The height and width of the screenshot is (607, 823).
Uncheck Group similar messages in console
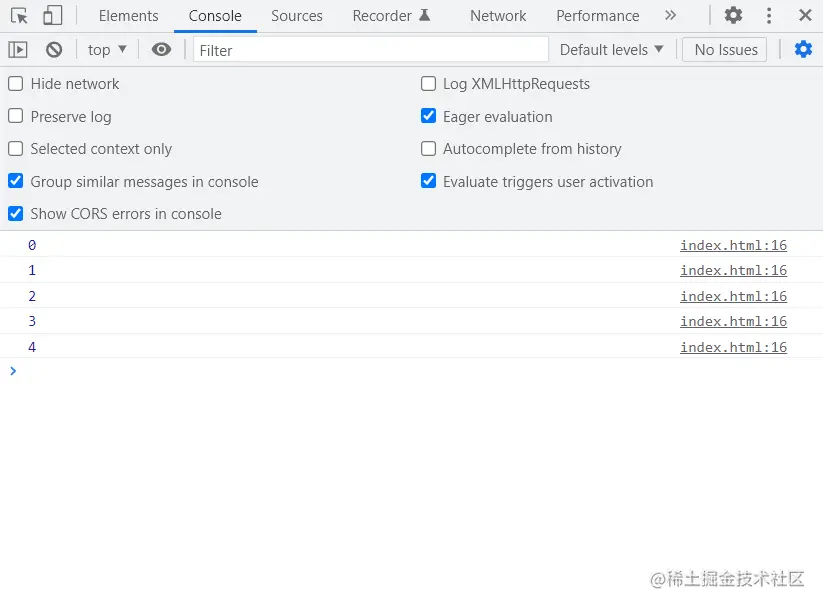coord(16,181)
